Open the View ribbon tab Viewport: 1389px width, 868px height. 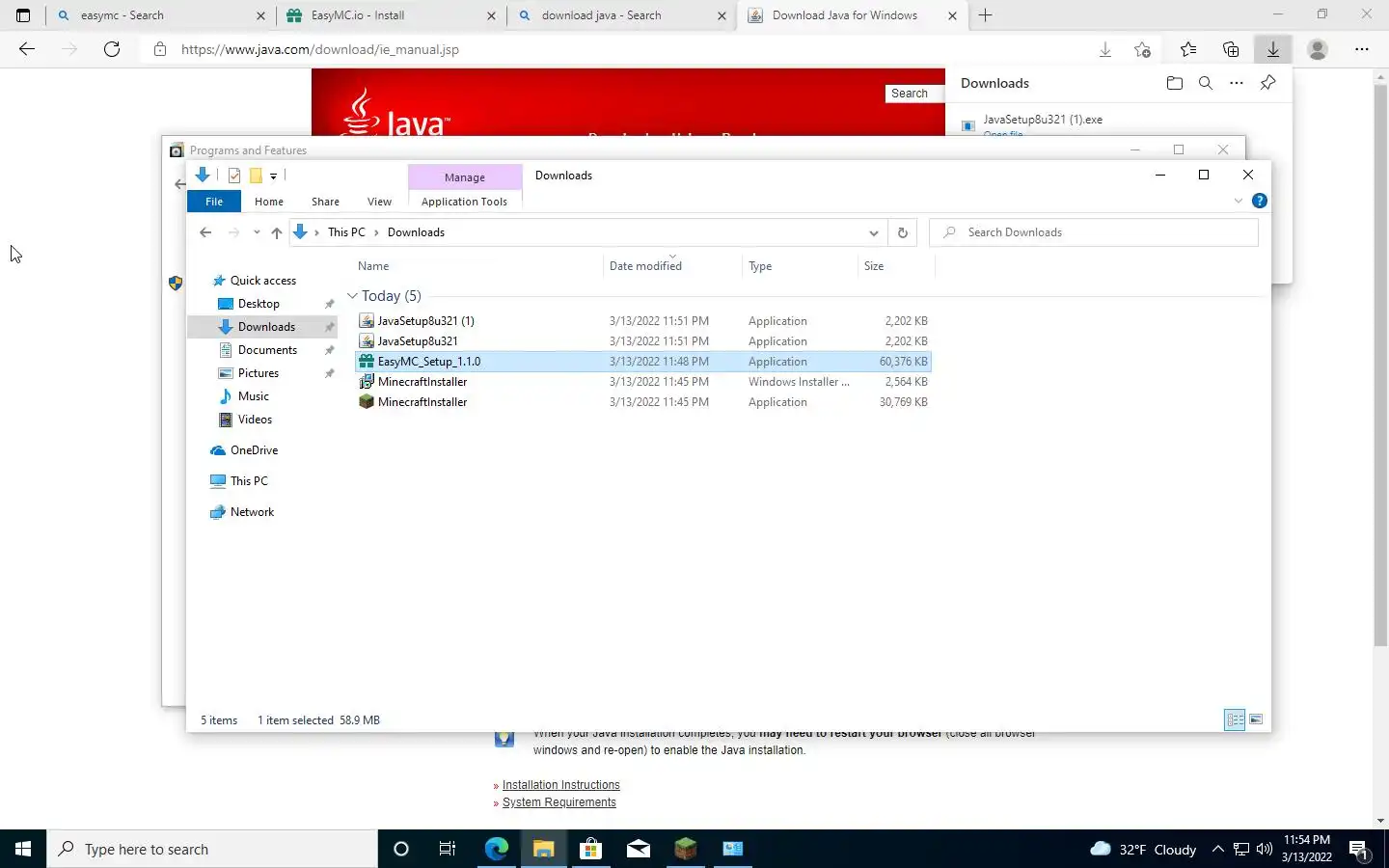pos(379,202)
